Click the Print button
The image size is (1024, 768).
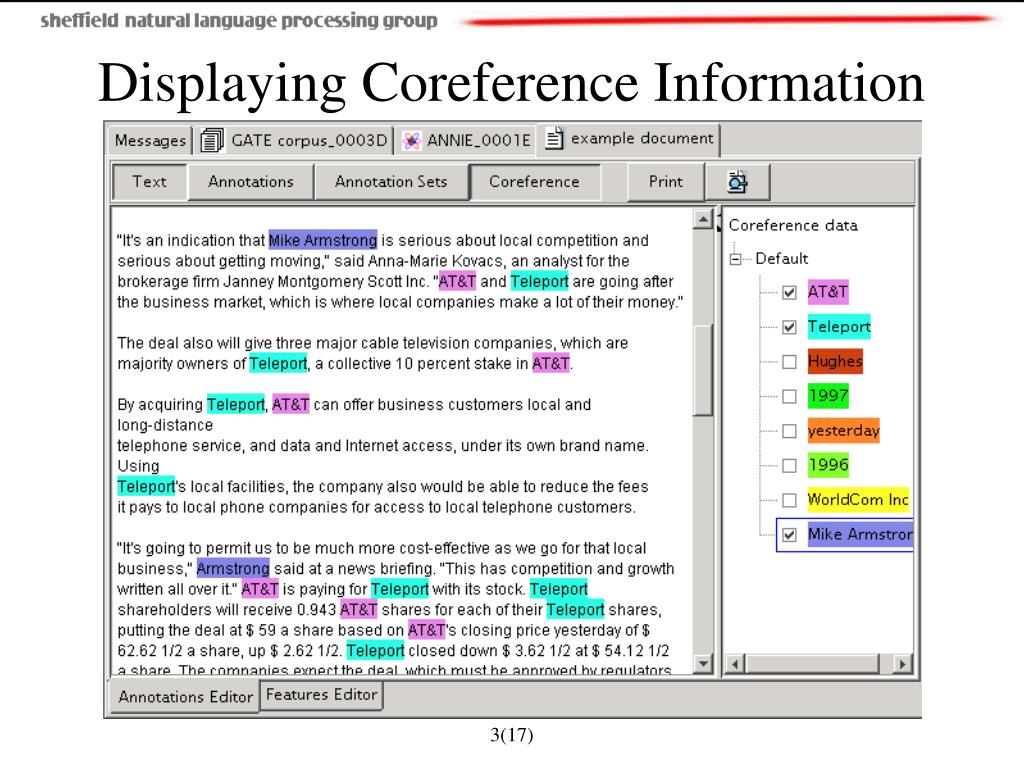tap(665, 182)
